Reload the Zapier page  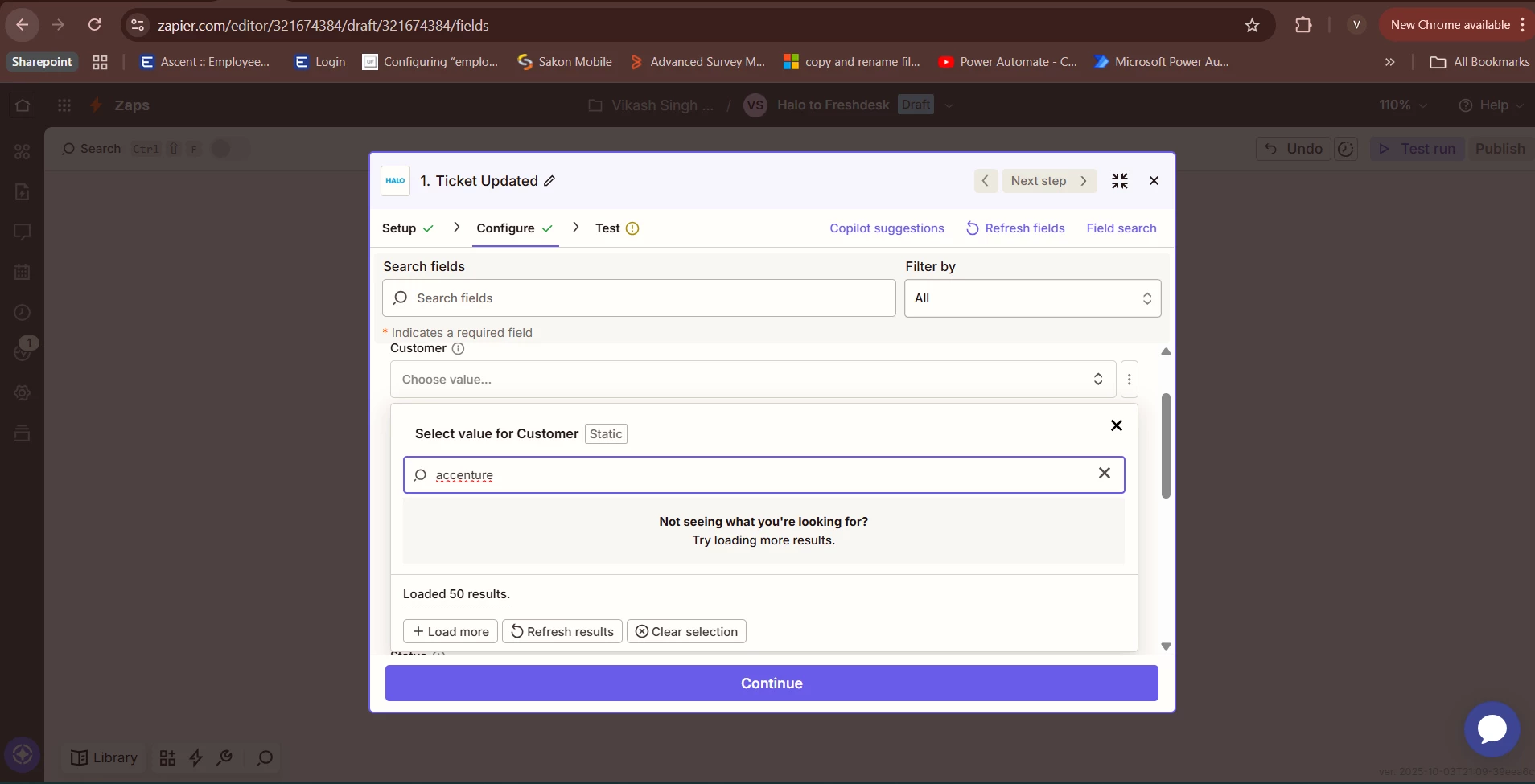point(94,25)
